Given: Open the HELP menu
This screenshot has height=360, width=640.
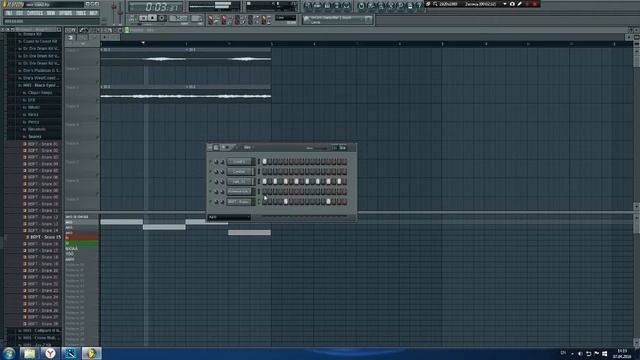Looking at the screenshot, I should (93, 13).
